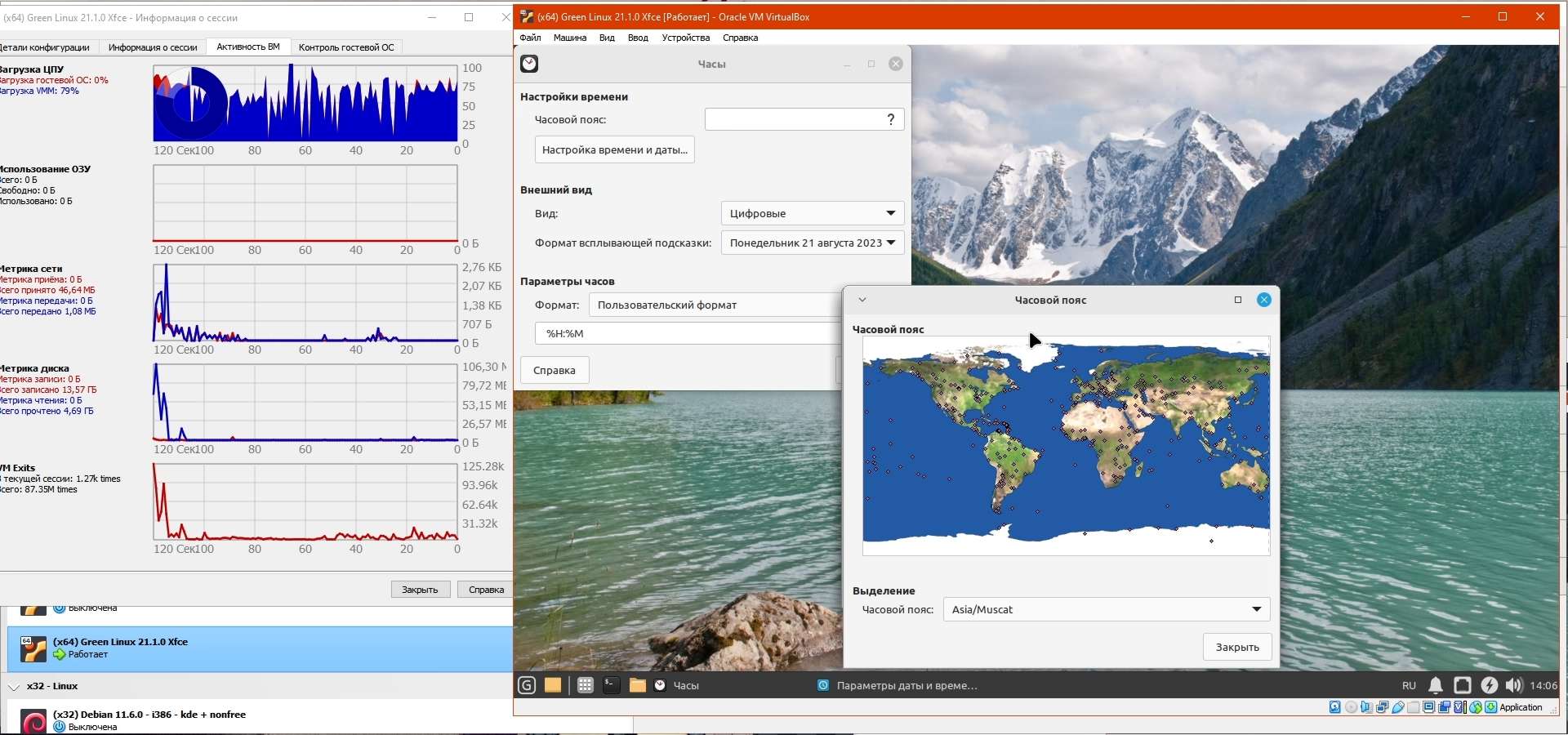Open the file manager folder icon in panel
This screenshot has width=1568, height=735.
pos(638,685)
